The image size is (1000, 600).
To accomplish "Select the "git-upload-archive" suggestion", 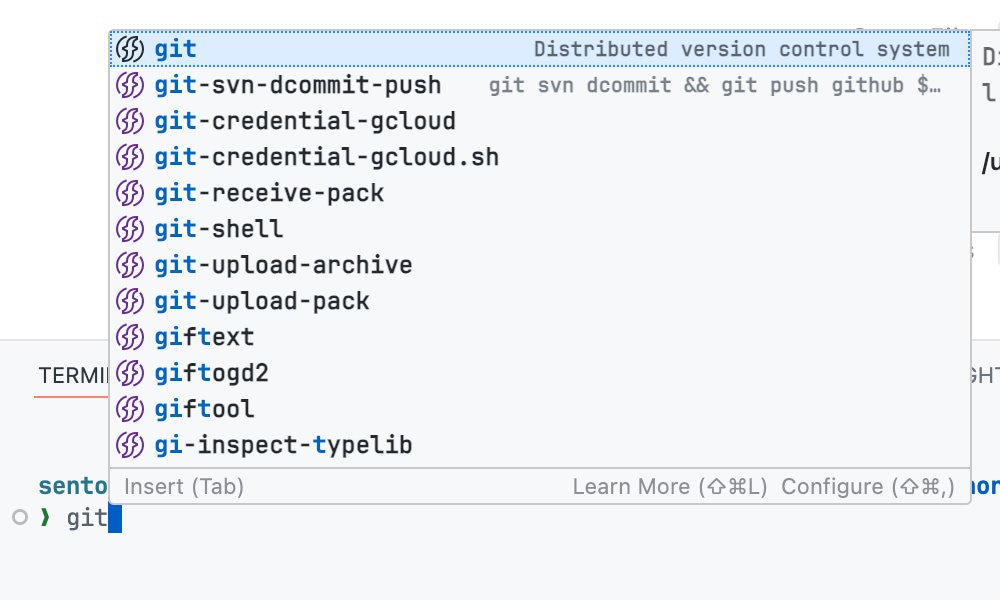I will 283,265.
